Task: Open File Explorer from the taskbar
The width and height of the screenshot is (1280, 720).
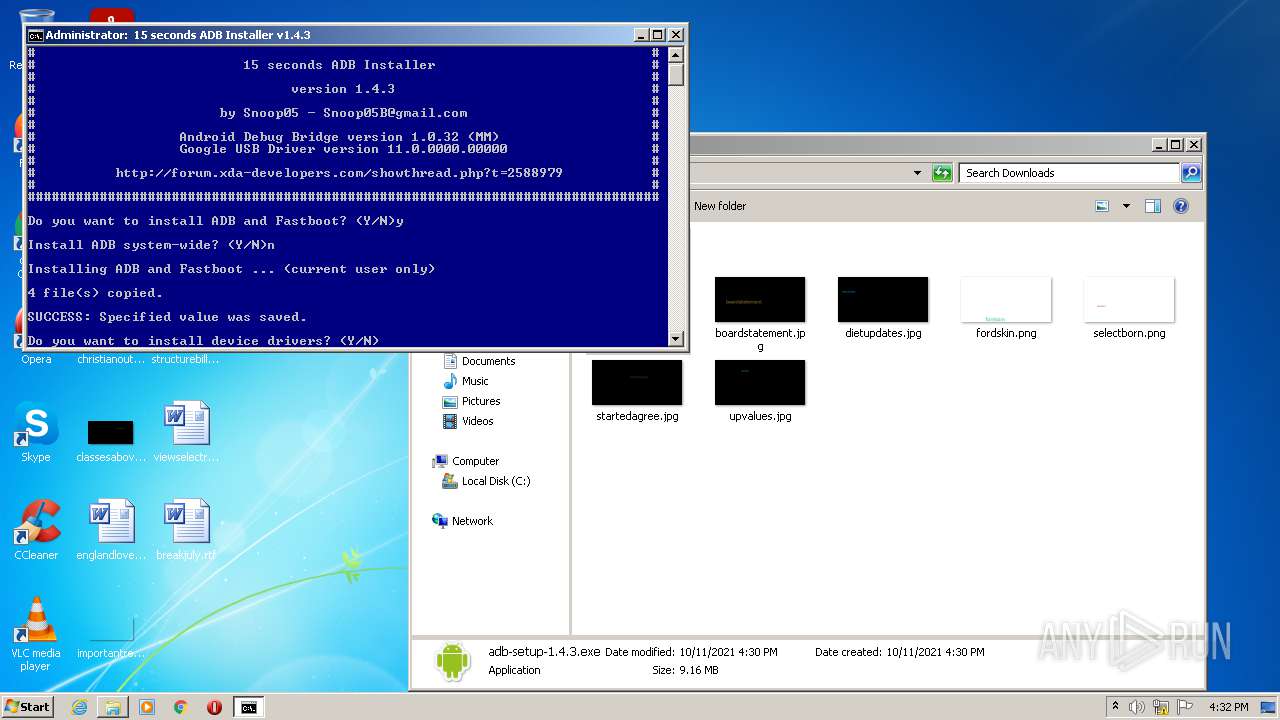Action: click(x=113, y=707)
